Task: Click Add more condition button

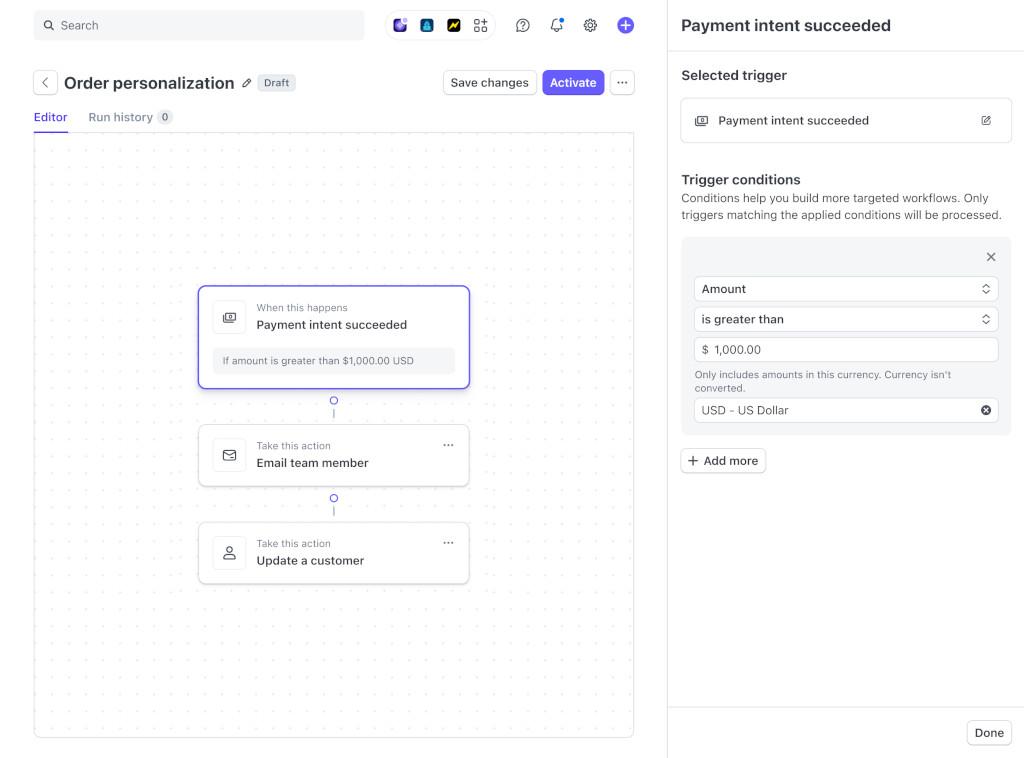Action: point(723,461)
